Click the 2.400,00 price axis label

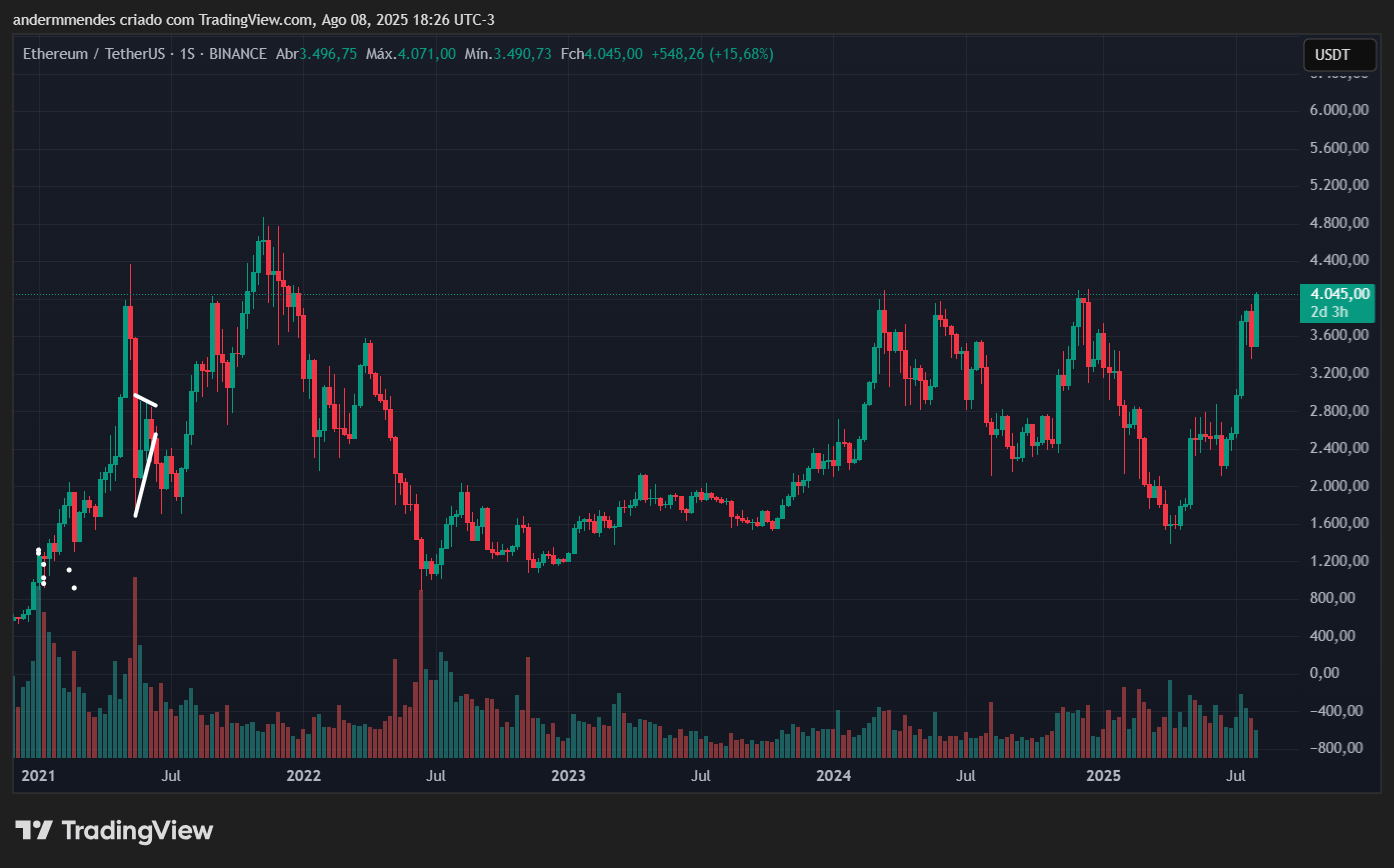coord(1338,448)
